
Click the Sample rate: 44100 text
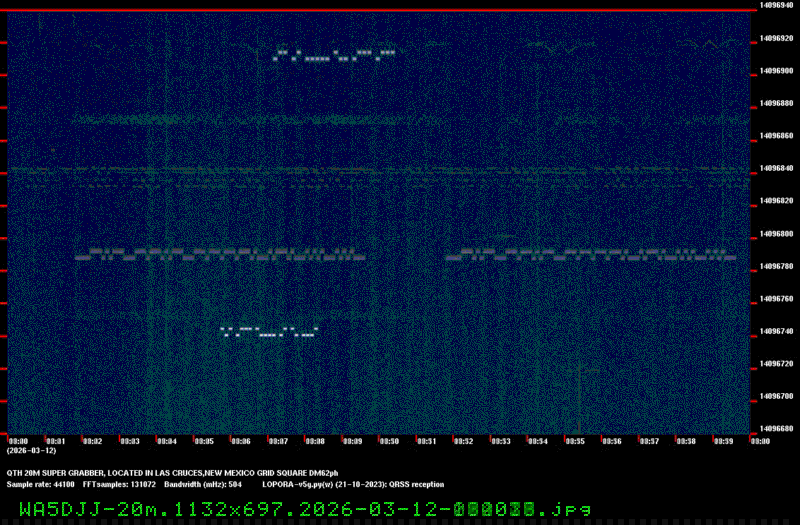(x=40, y=484)
